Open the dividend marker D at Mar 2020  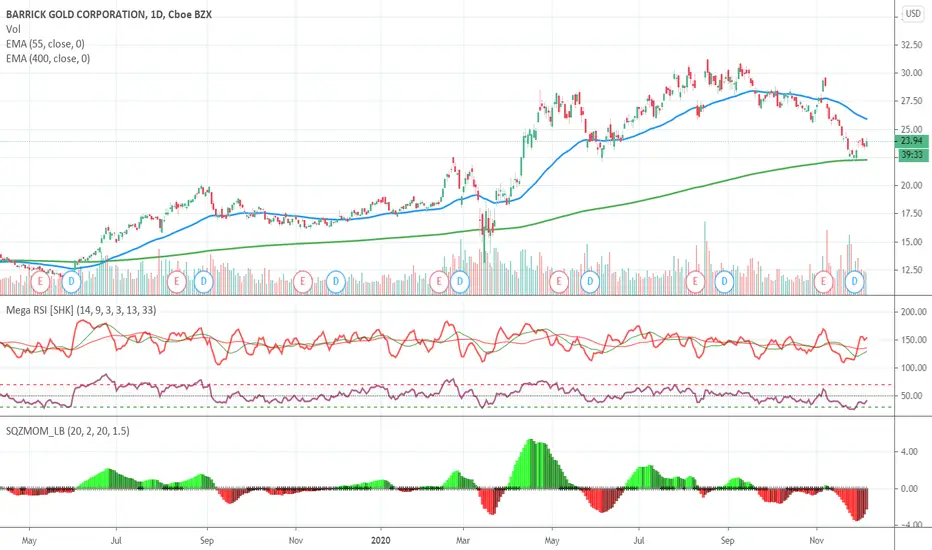tap(460, 281)
